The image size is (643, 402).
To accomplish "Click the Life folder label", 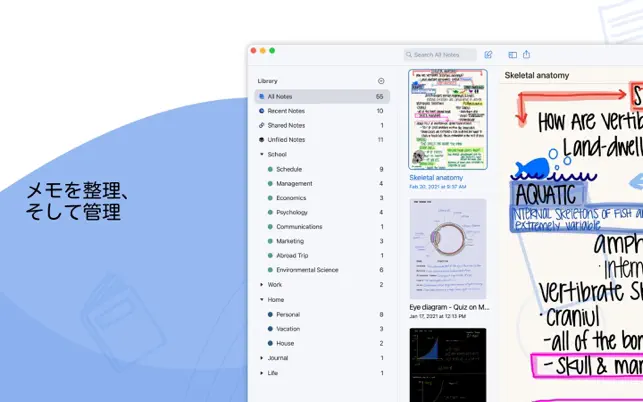I will (273, 373).
